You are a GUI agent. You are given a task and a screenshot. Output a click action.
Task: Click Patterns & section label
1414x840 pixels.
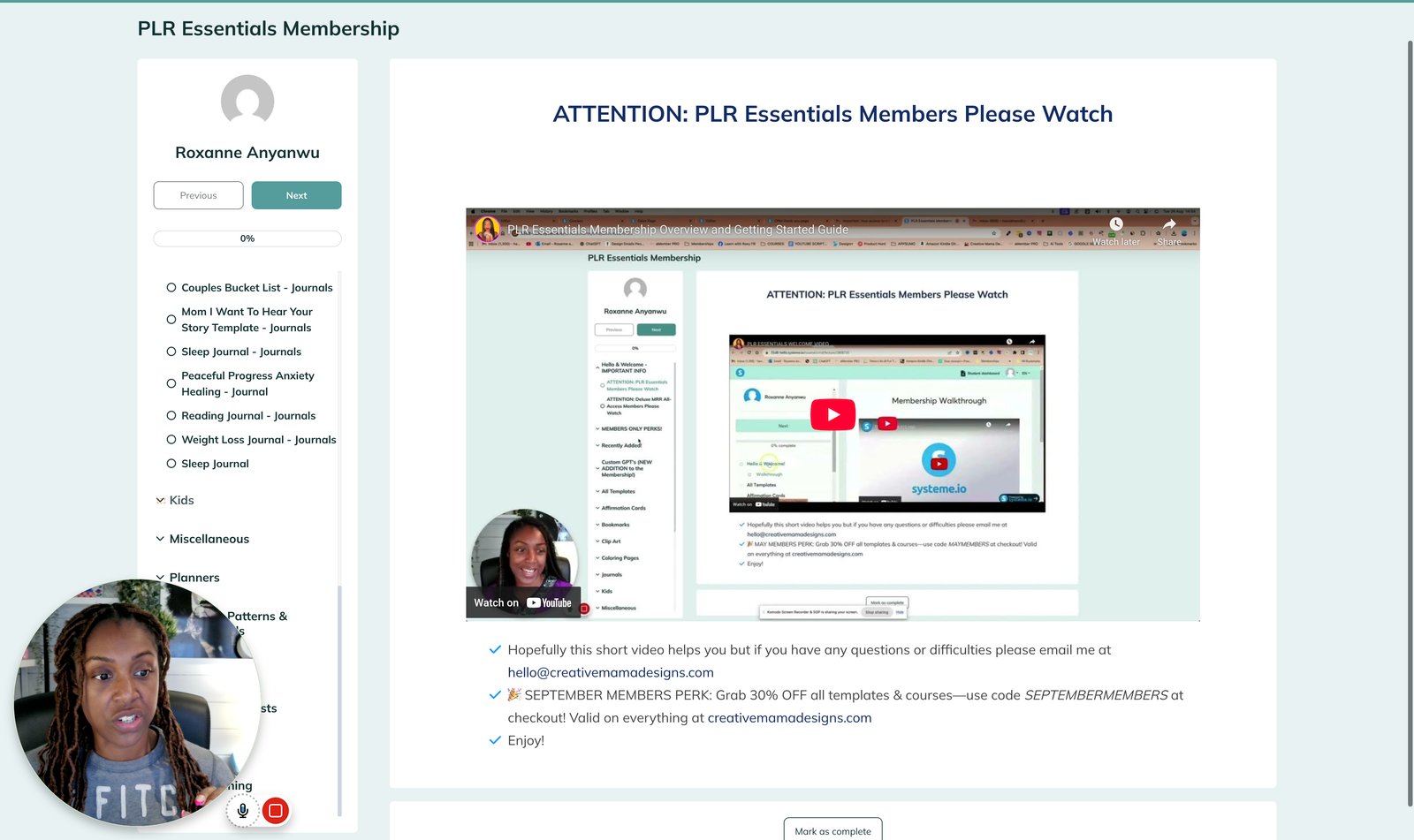coord(257,616)
